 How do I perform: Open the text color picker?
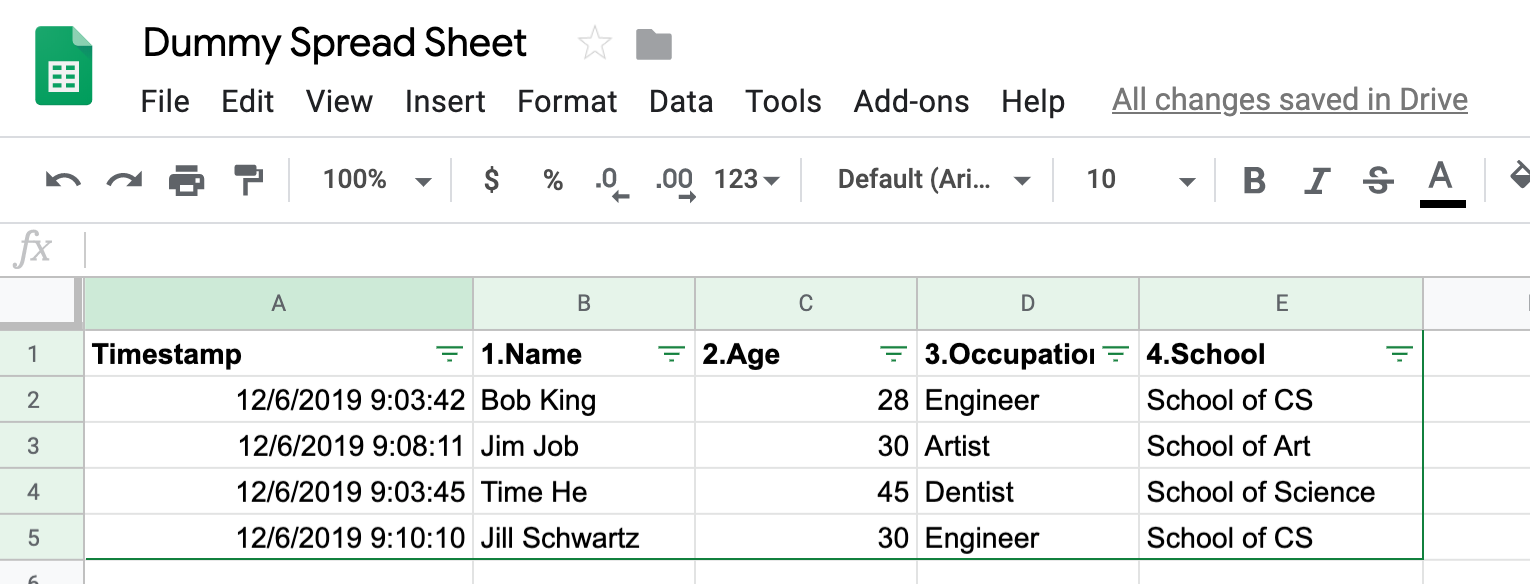click(1441, 180)
